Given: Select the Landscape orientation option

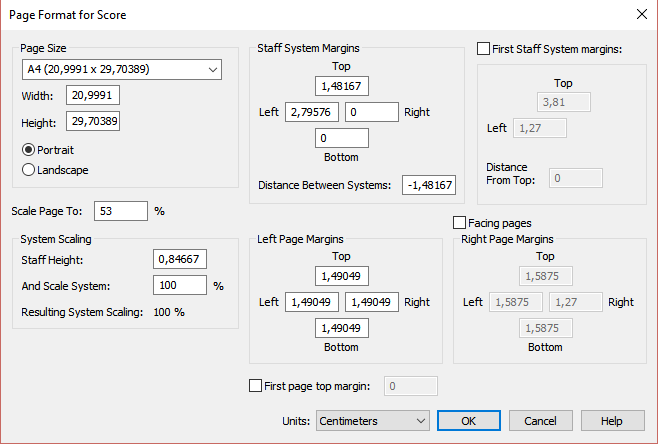Looking at the screenshot, I should tap(29, 170).
